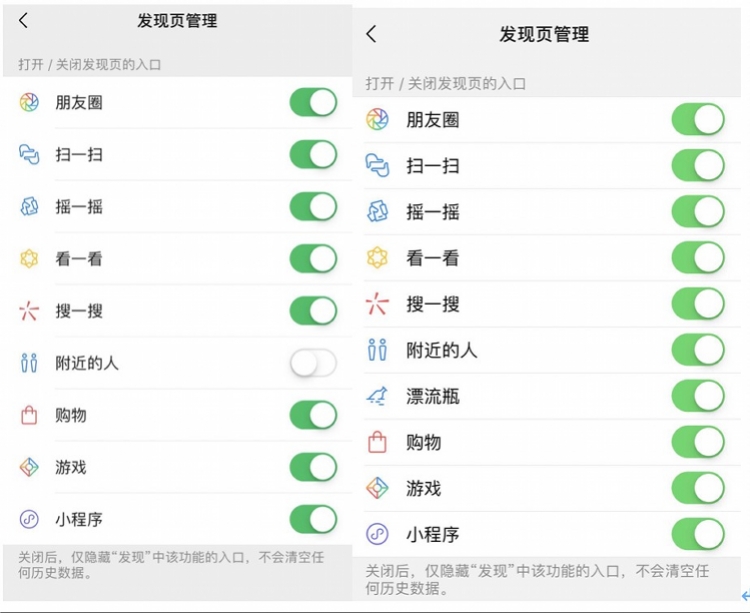Tap 搜一搜 label in right panel
750x613 pixels.
pos(433,304)
